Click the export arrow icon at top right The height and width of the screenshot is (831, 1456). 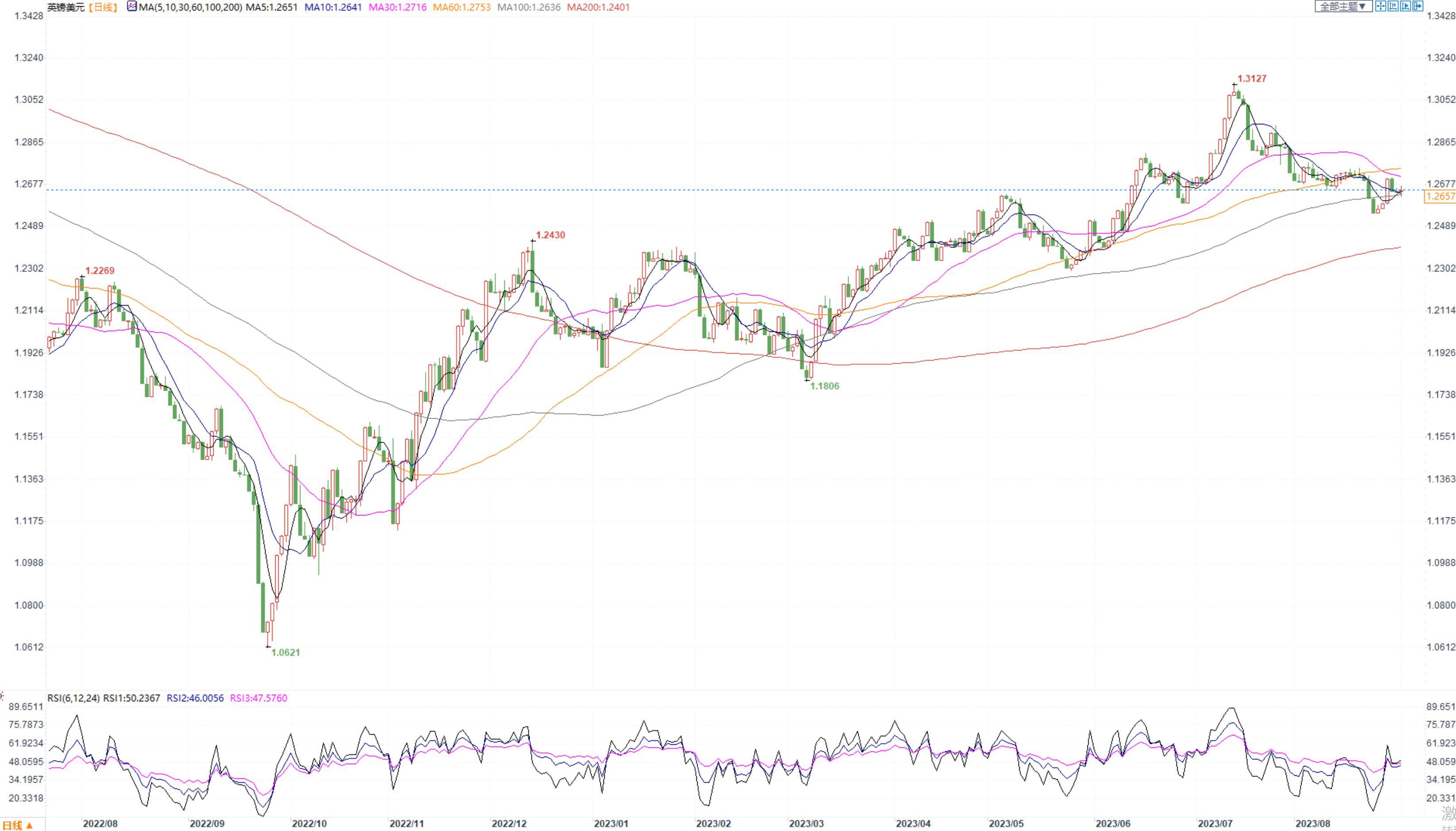tap(1418, 6)
